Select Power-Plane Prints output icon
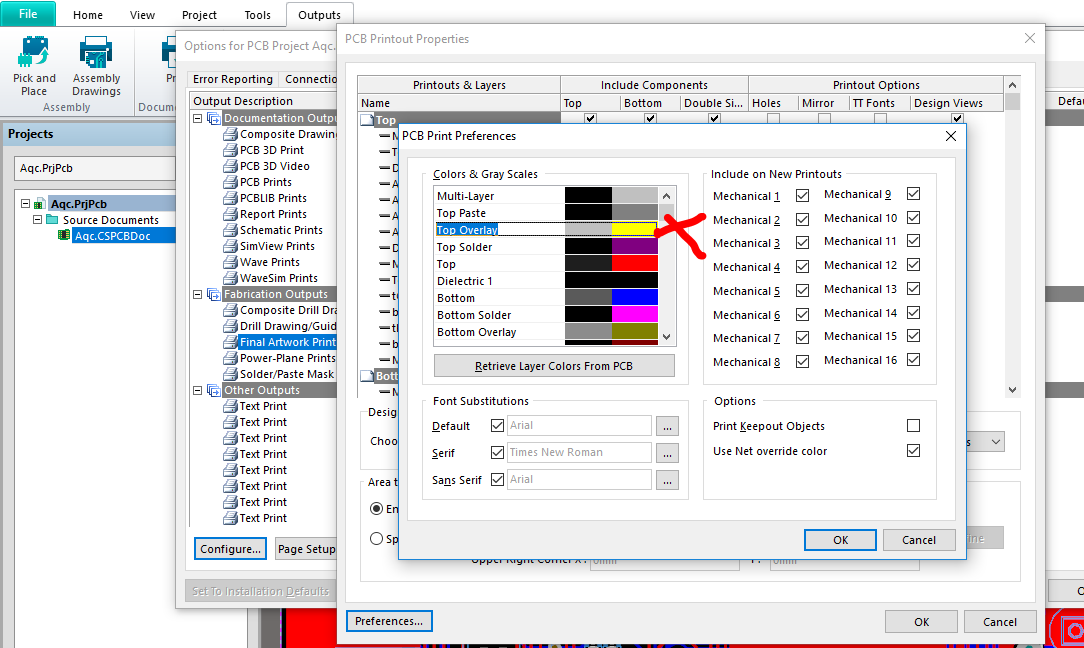Viewport: 1084px width, 648px height. coord(230,358)
